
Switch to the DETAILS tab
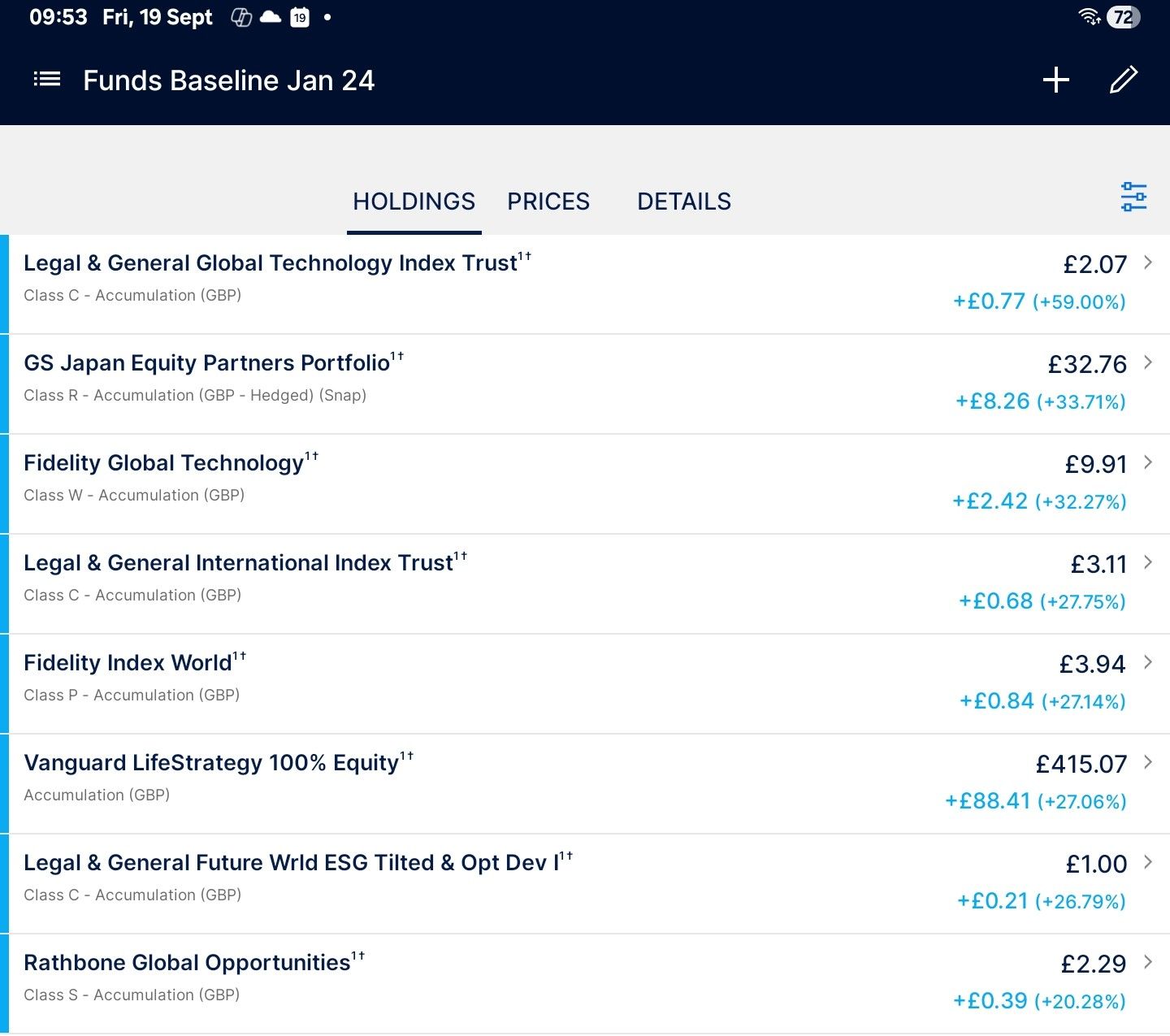coord(684,202)
